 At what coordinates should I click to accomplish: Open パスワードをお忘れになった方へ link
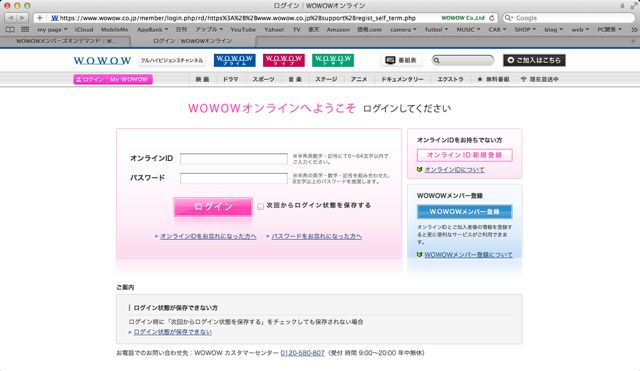(317, 236)
